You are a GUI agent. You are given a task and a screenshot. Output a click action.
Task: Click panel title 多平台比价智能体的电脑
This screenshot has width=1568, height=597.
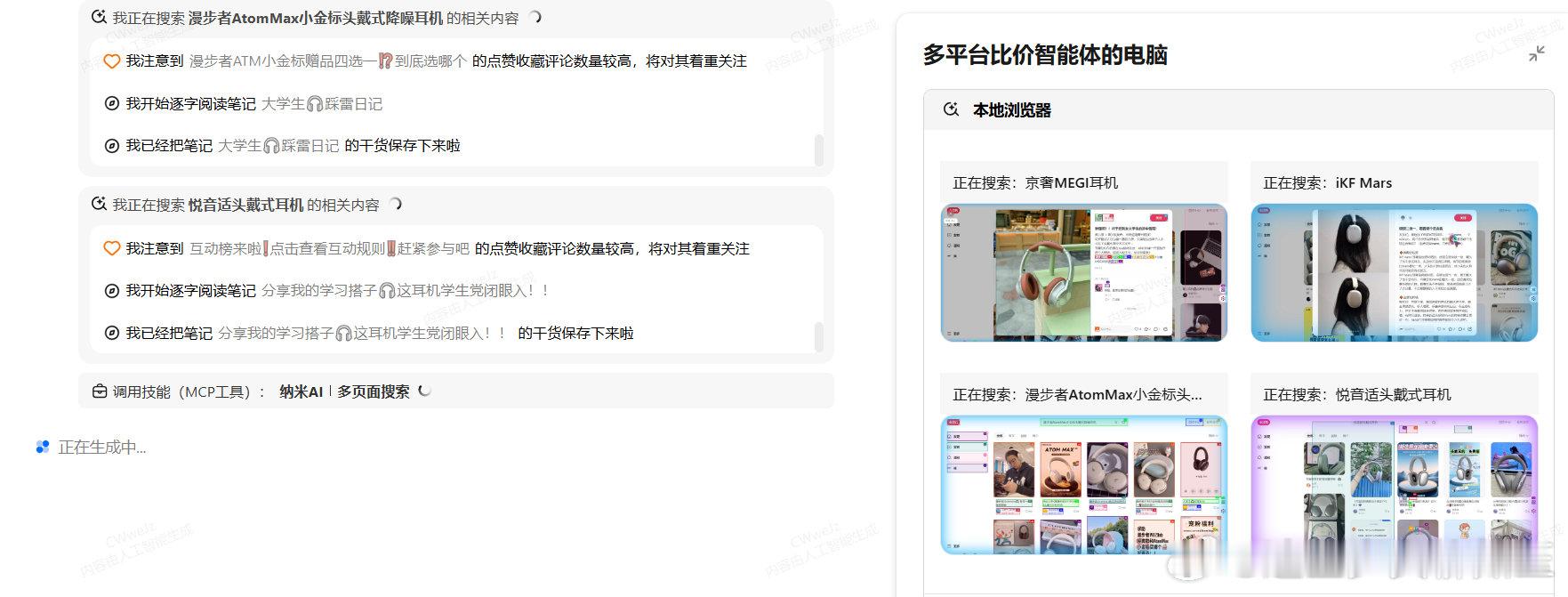pos(1045,55)
